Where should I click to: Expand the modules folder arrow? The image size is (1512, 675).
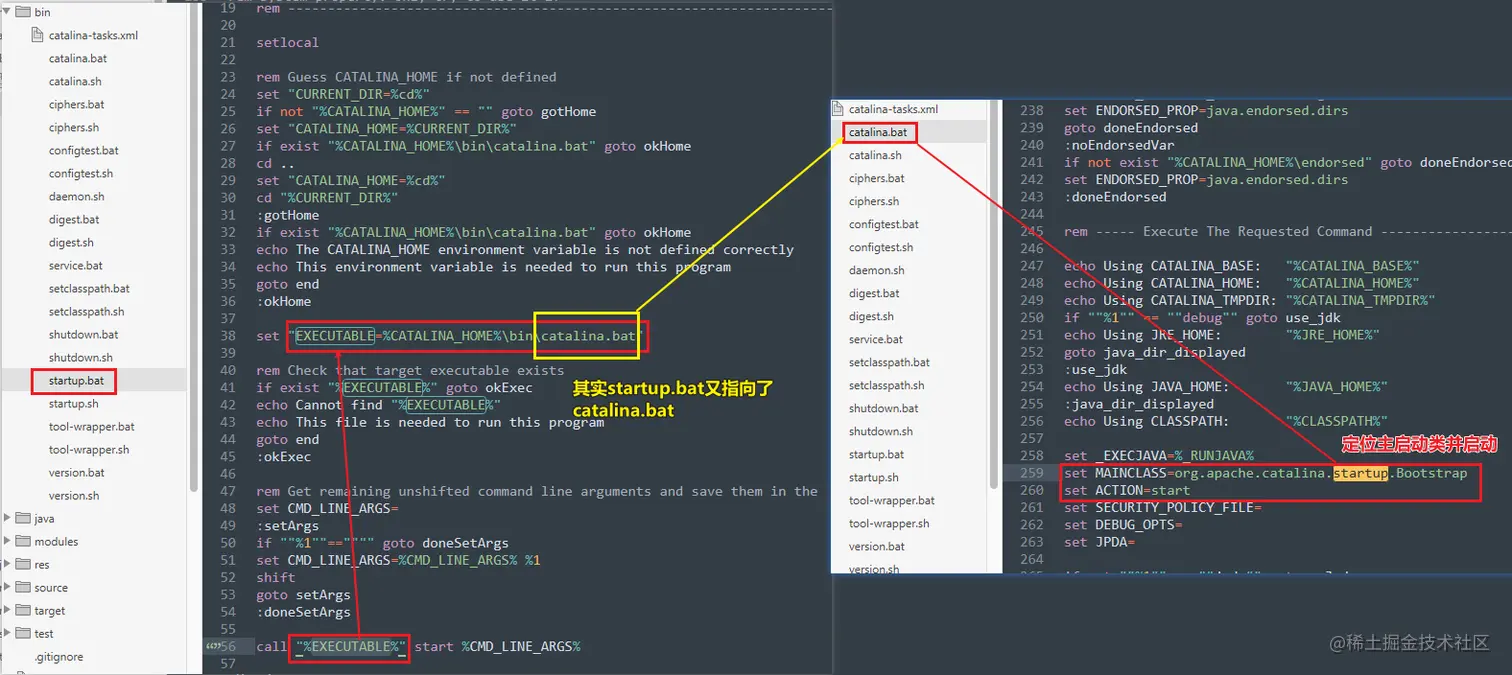8,541
